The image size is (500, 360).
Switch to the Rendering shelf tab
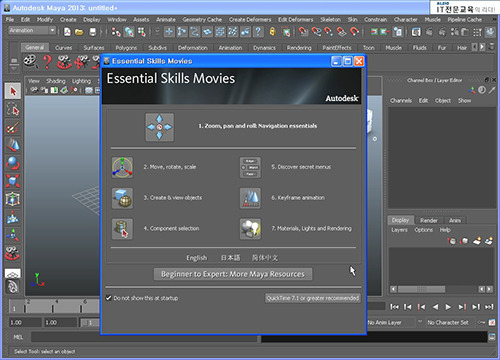click(x=299, y=48)
